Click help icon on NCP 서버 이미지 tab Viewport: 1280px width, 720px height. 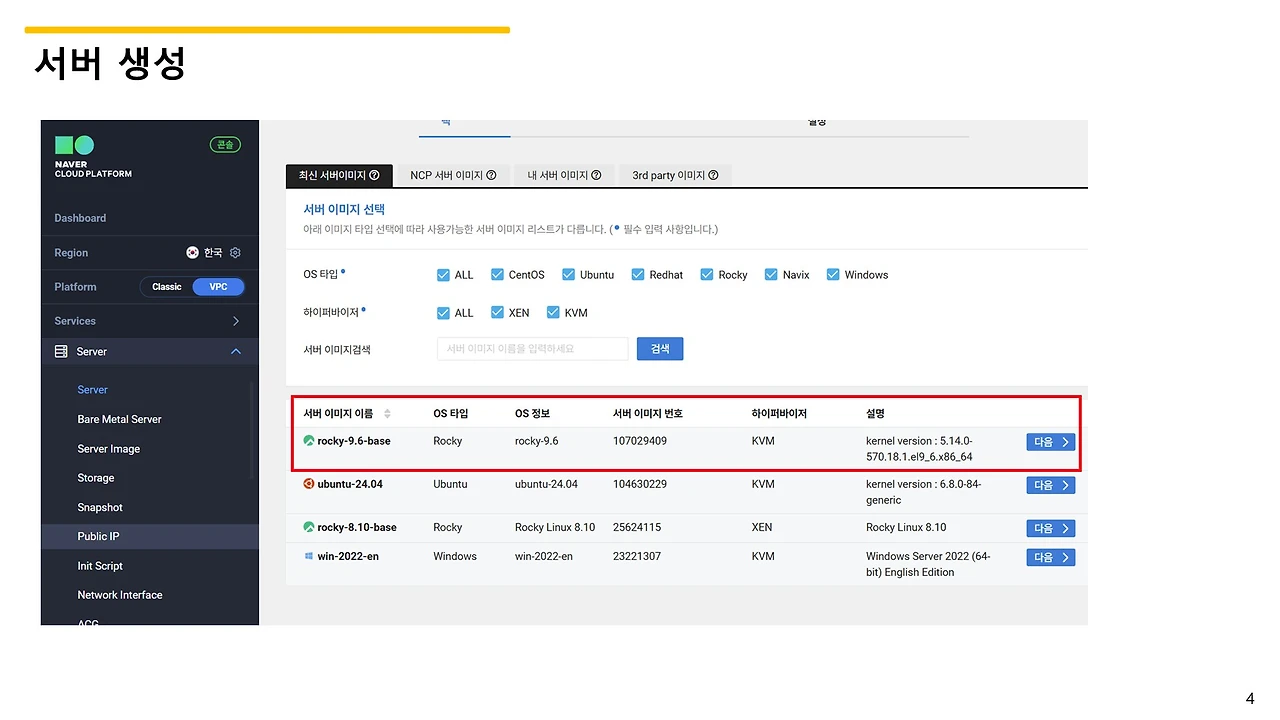[x=491, y=175]
